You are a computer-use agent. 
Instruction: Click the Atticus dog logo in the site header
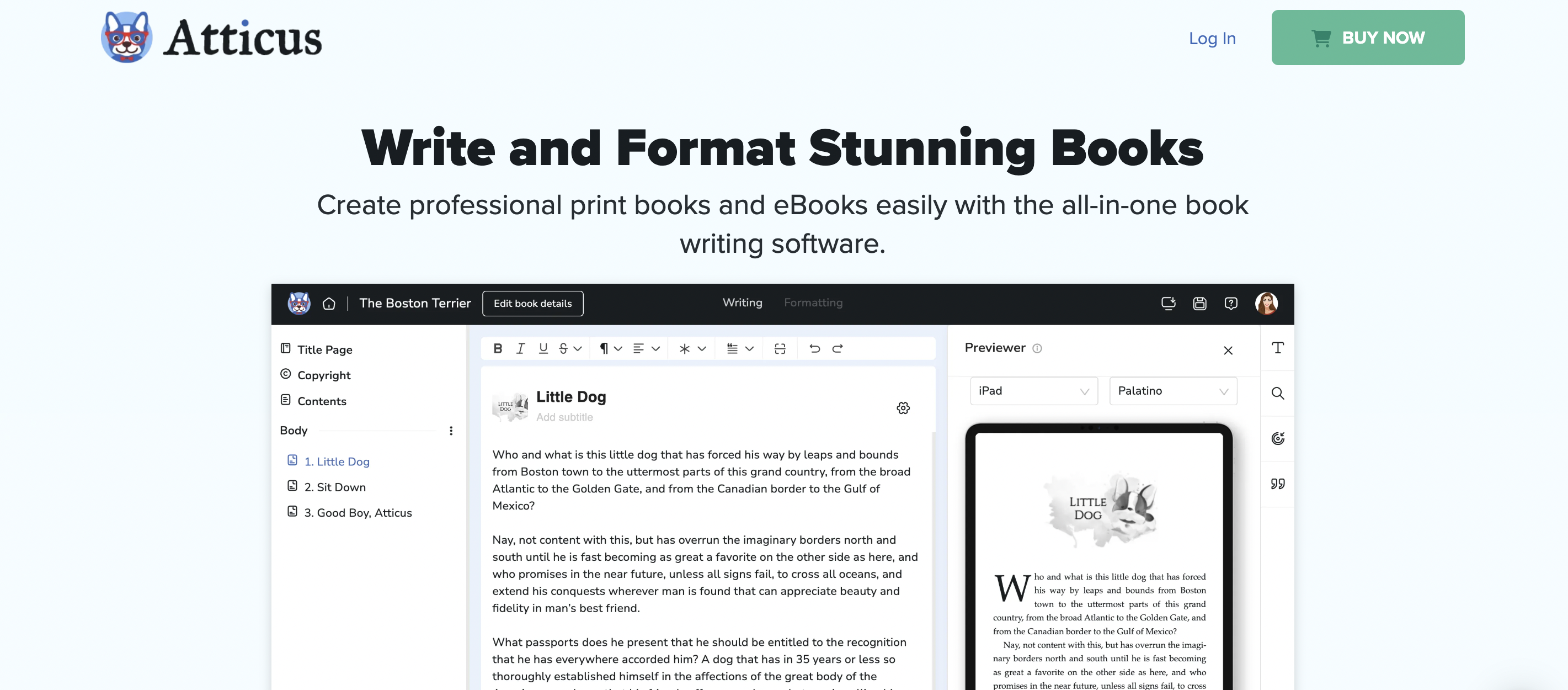pos(126,37)
